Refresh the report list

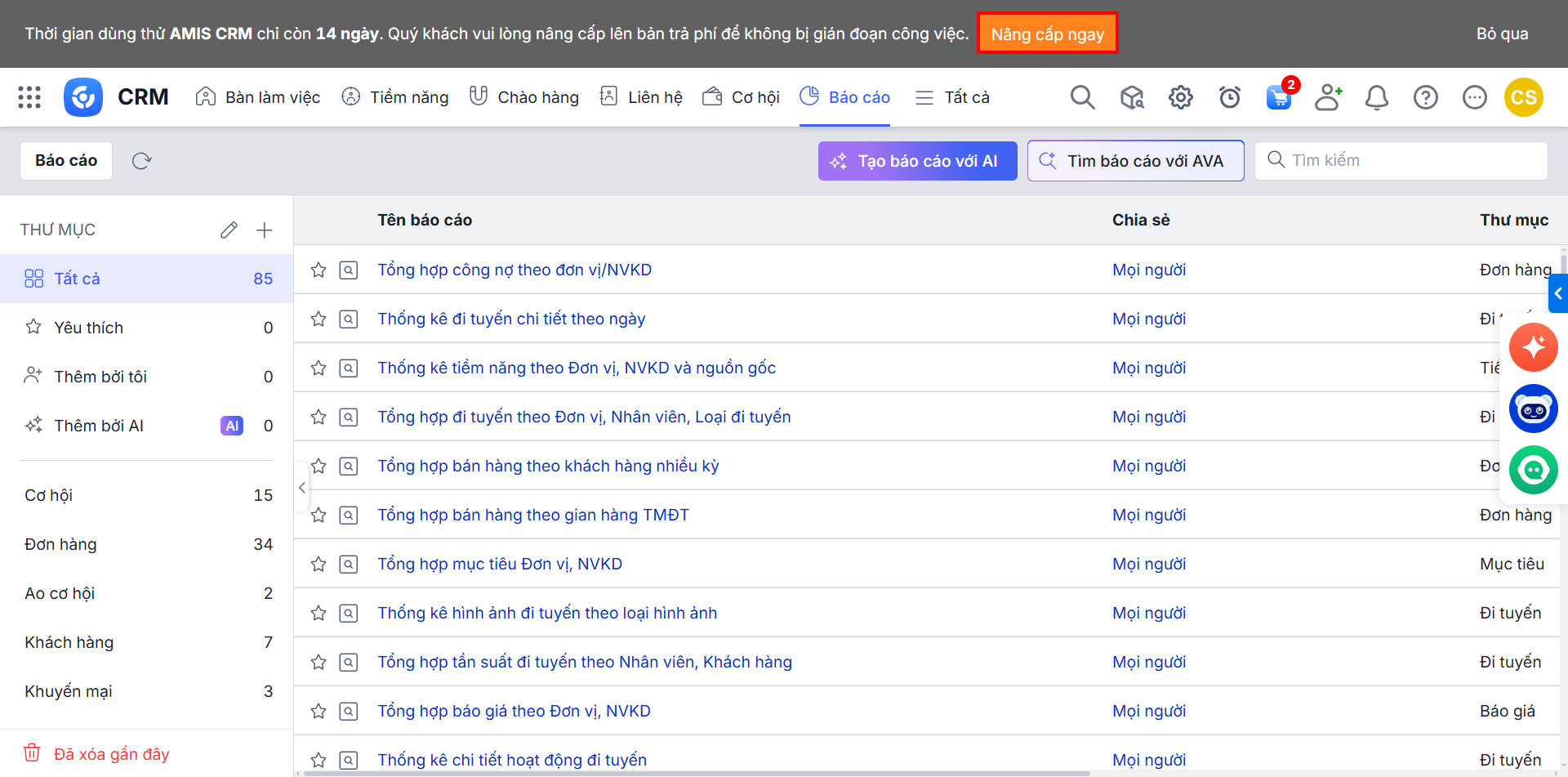(142, 161)
